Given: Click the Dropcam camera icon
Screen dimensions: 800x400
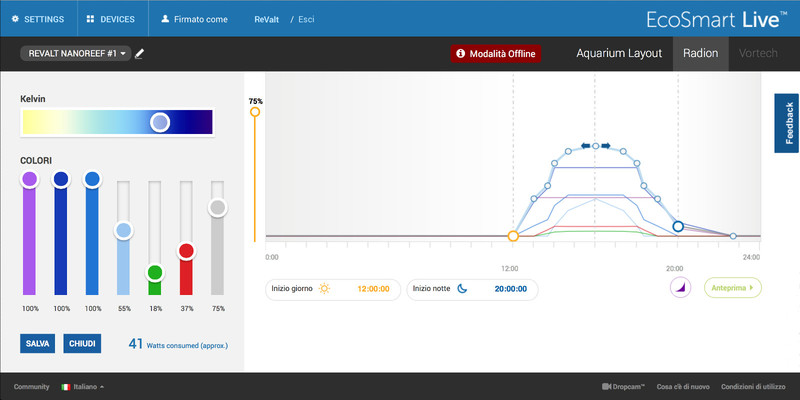Looking at the screenshot, I should pyautogui.click(x=607, y=387).
